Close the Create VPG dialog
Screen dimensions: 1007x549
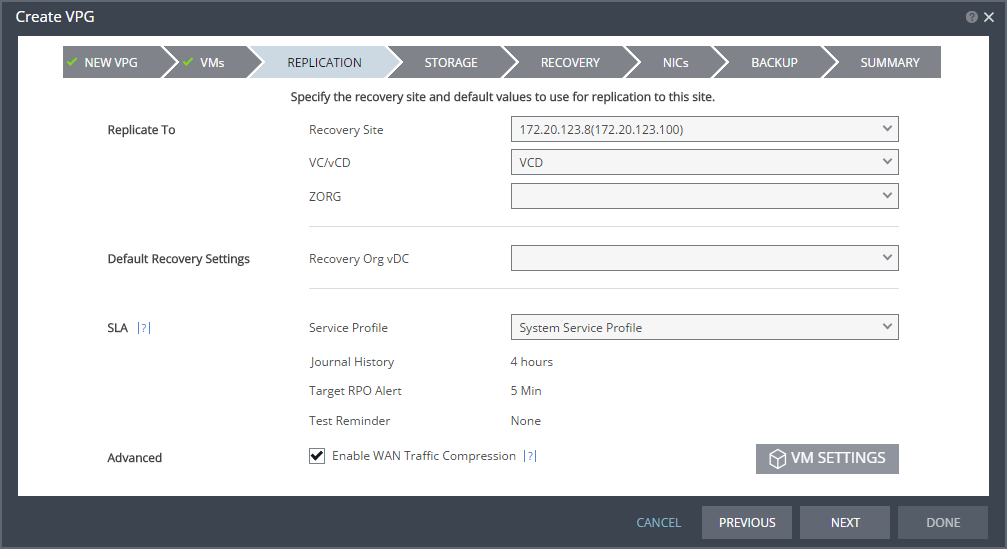tap(989, 17)
